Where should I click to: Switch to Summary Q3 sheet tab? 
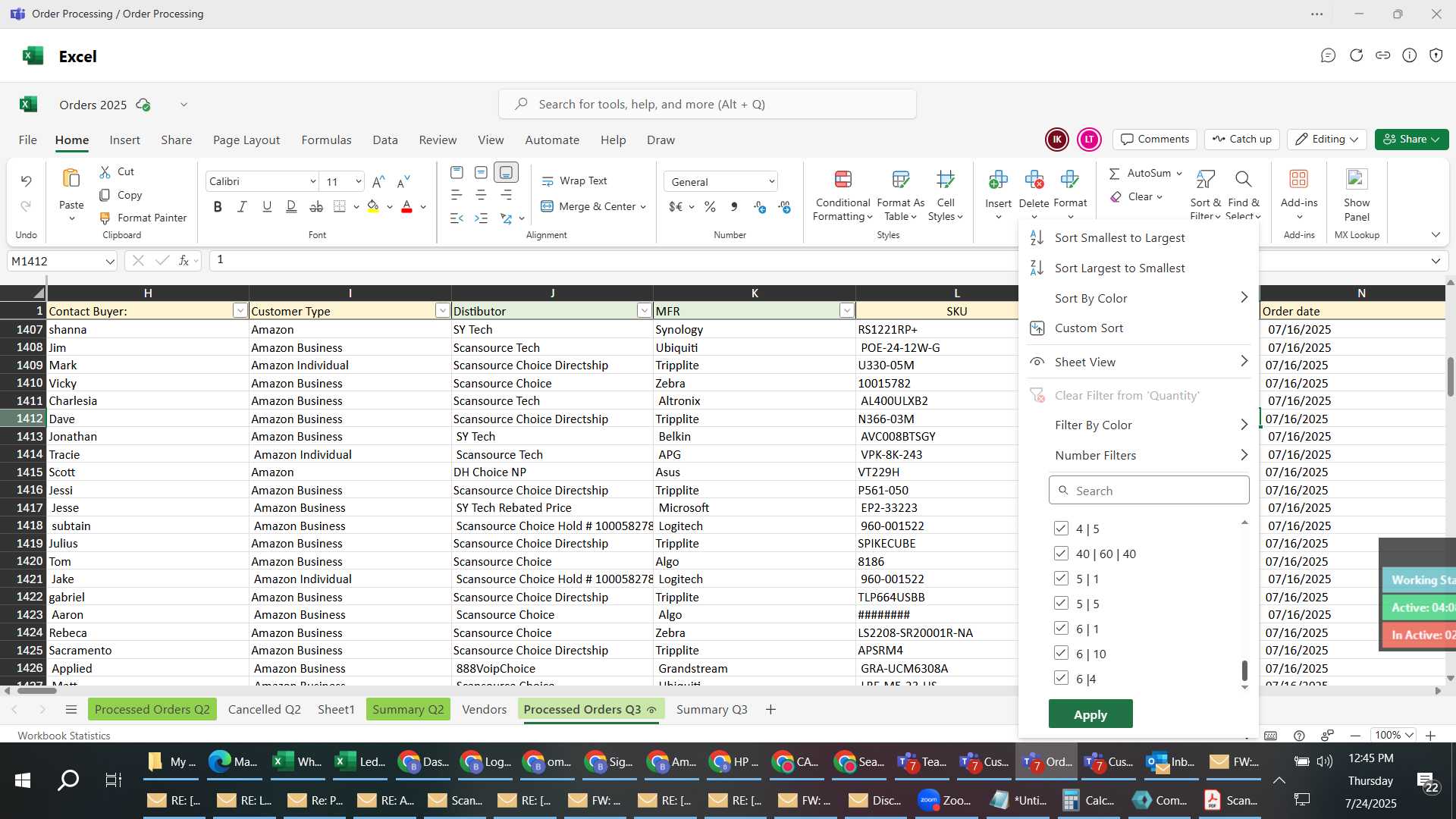tap(711, 710)
